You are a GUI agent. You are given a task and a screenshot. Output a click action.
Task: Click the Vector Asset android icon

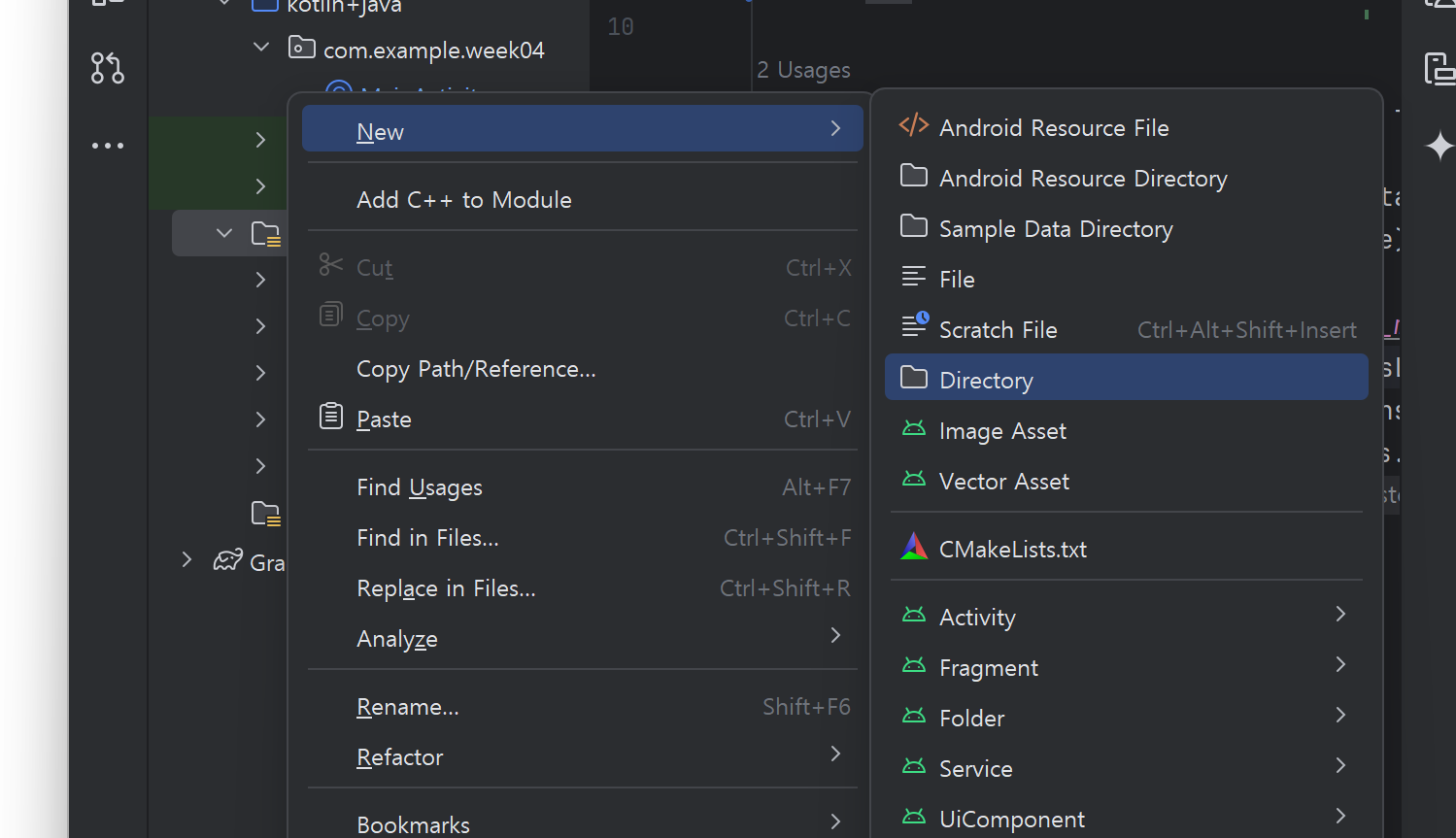coord(914,480)
